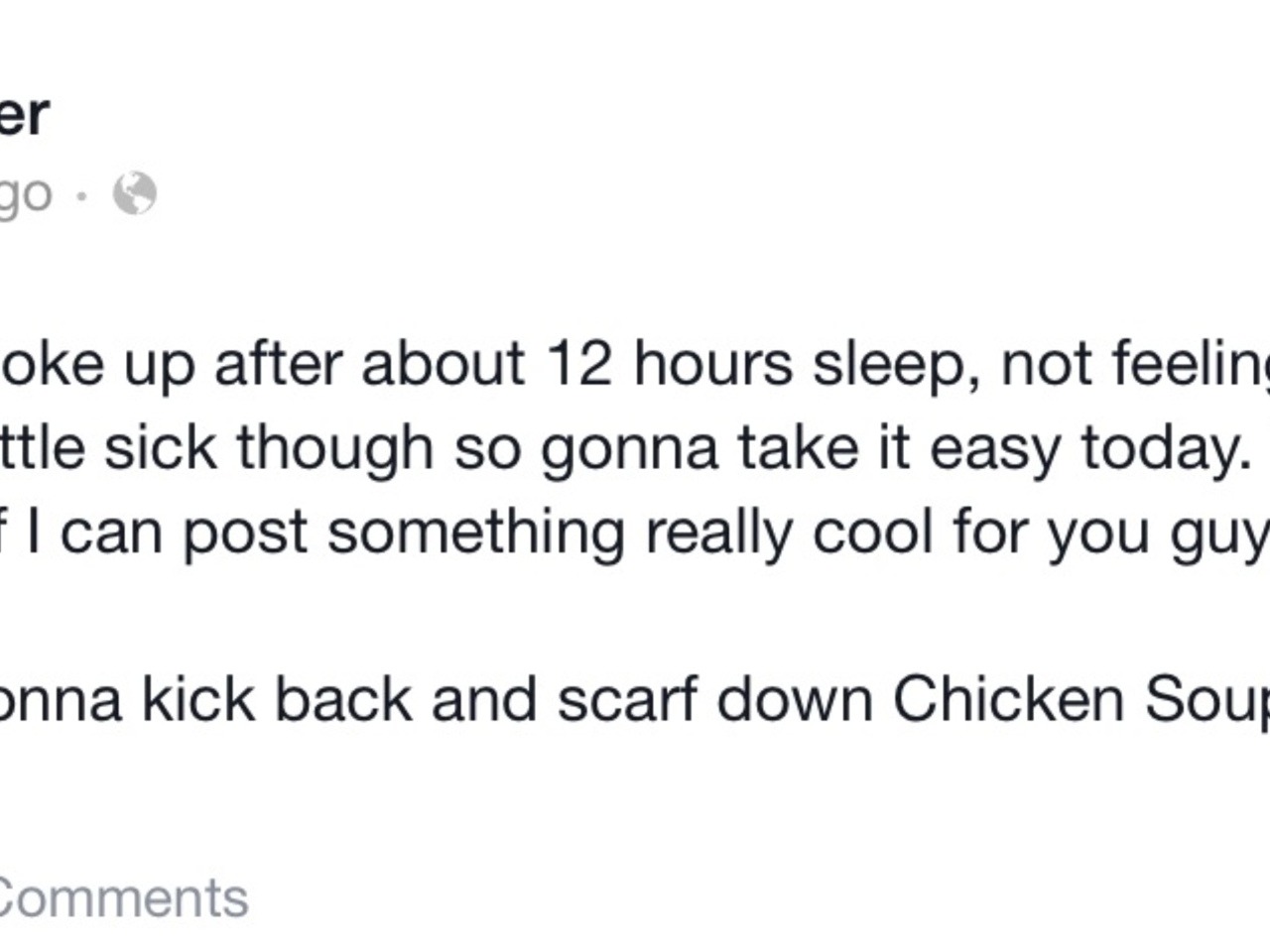Click the words "not feeling" in first line
Viewport: 1270px width, 952px height.
coord(1135,364)
